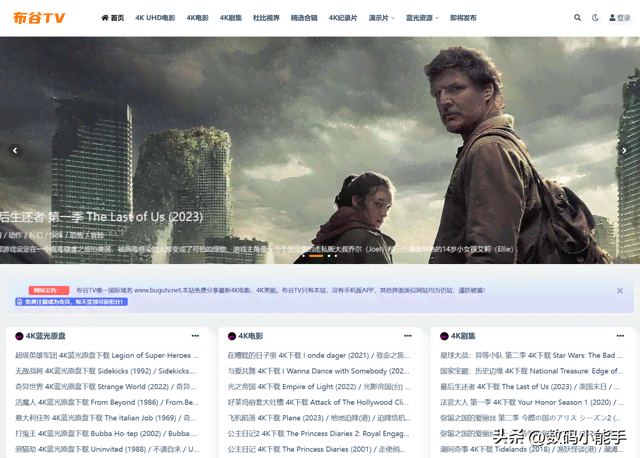Click the blue free registration button

[x=71, y=302]
